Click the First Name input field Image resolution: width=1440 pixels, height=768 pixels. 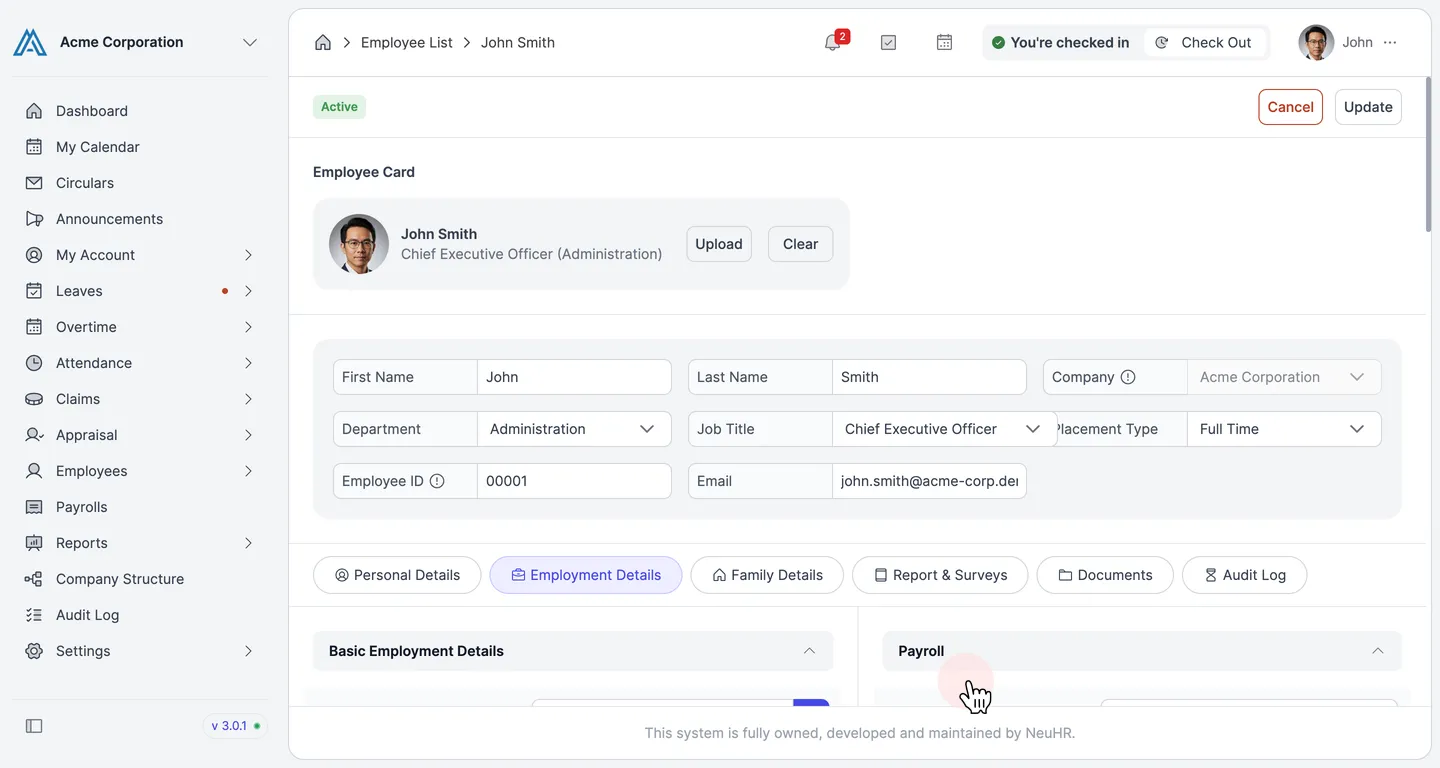574,377
